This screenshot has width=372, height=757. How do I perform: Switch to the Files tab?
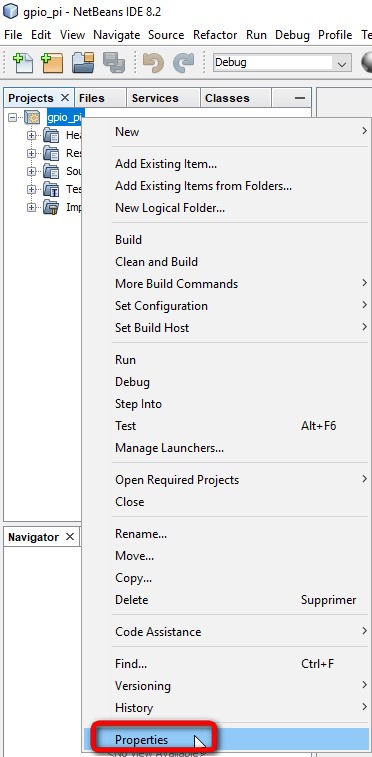pos(92,98)
